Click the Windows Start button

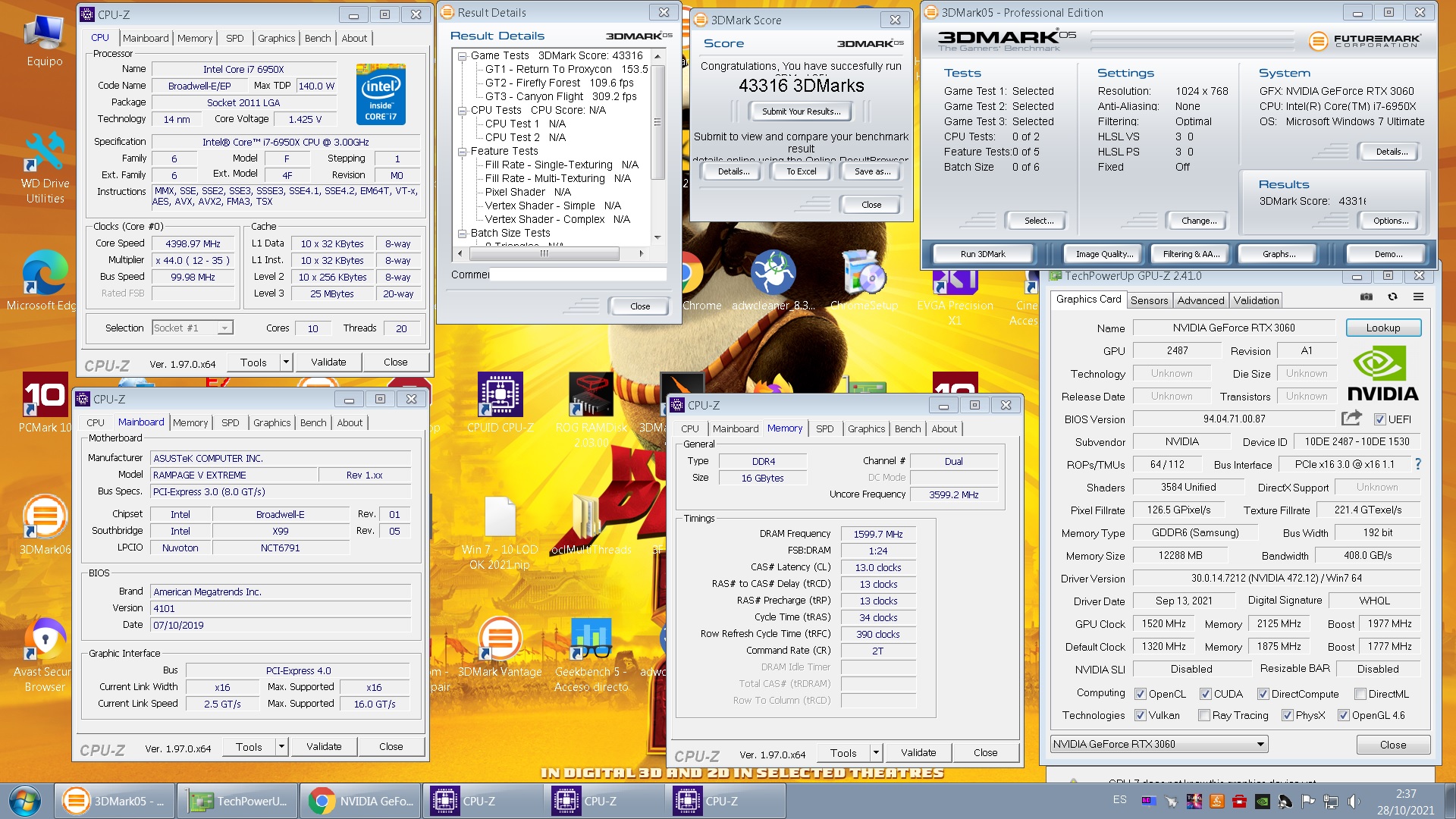tap(25, 801)
